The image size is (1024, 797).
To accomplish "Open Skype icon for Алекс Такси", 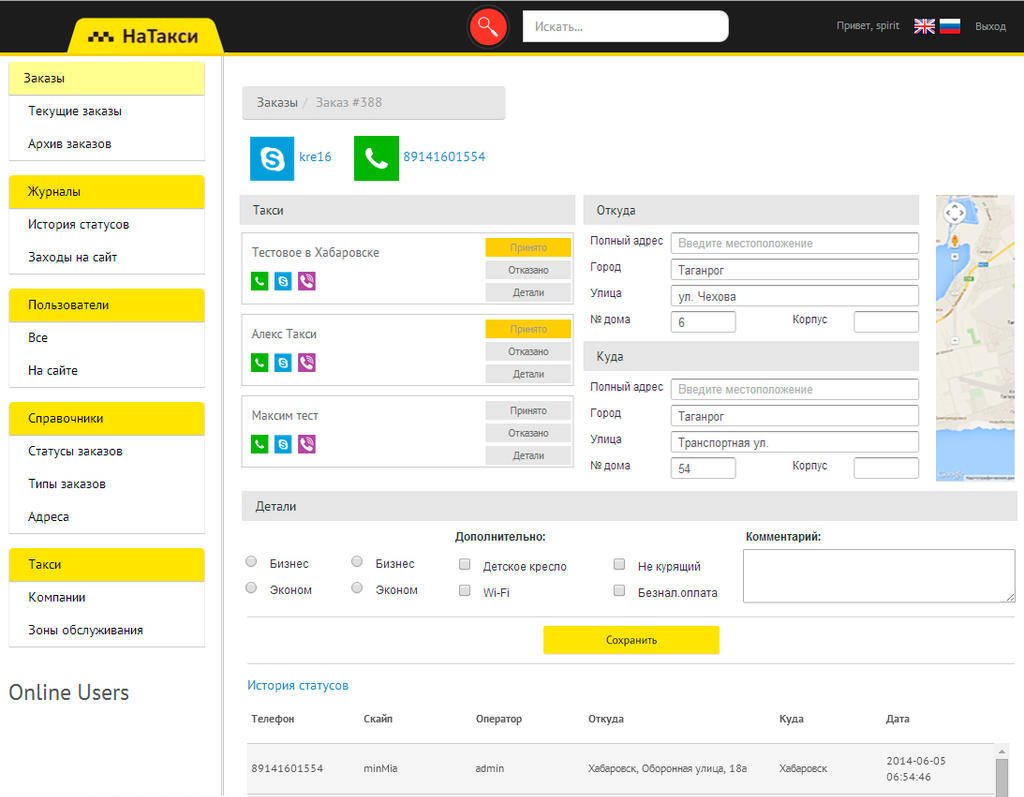I will coord(283,363).
